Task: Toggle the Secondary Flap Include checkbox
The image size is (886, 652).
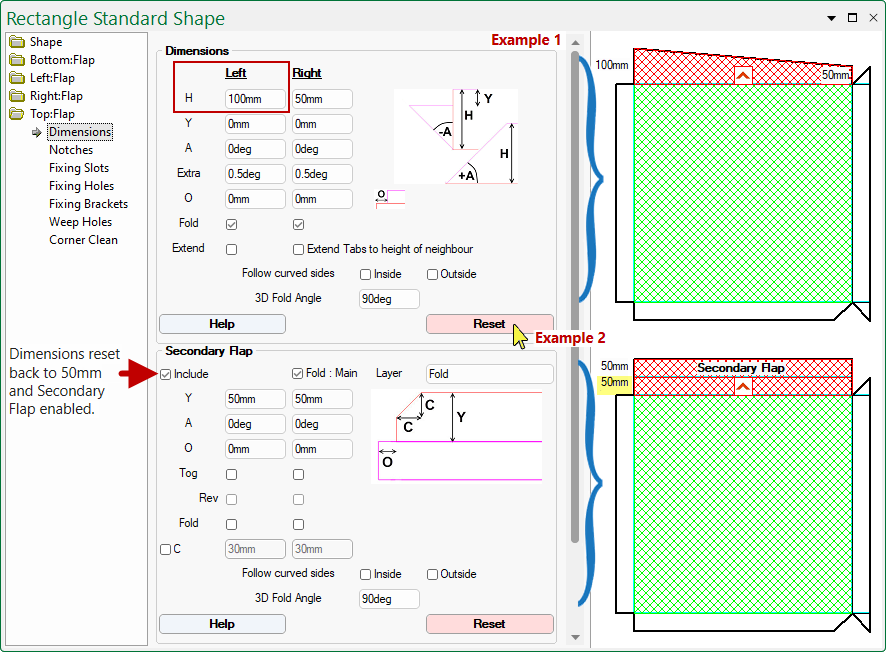Action: (166, 374)
